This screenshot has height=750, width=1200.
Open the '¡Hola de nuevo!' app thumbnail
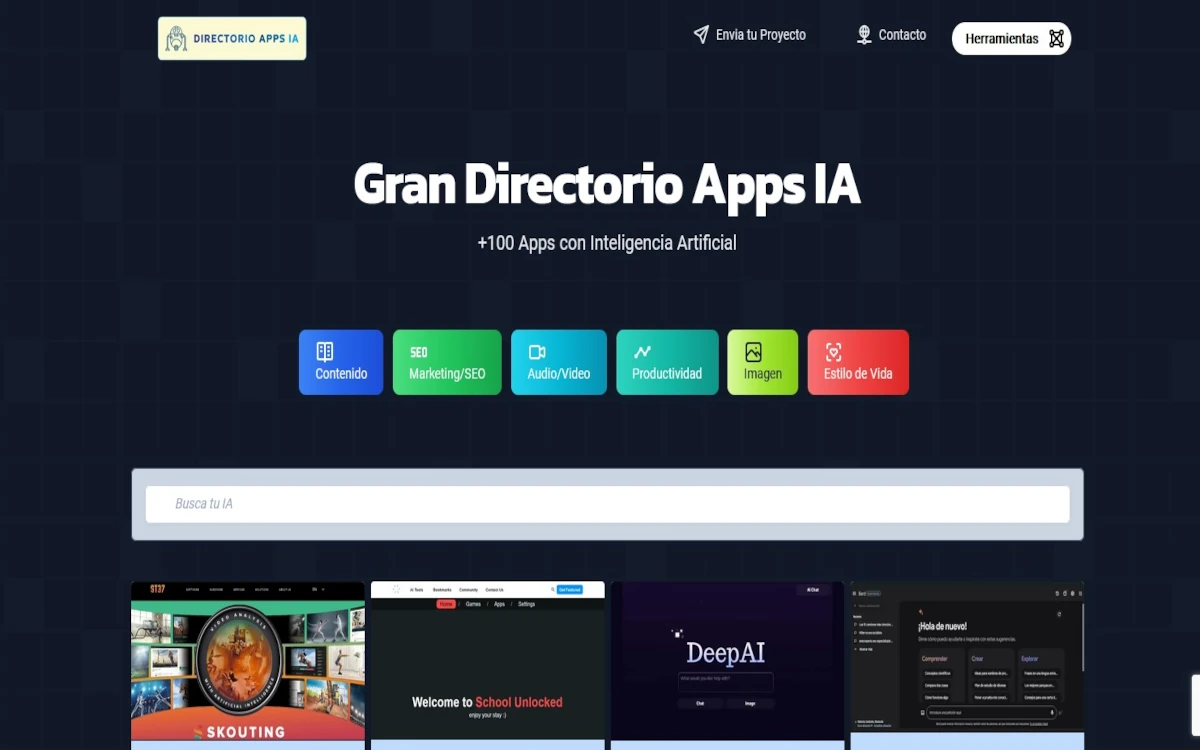[967, 661]
